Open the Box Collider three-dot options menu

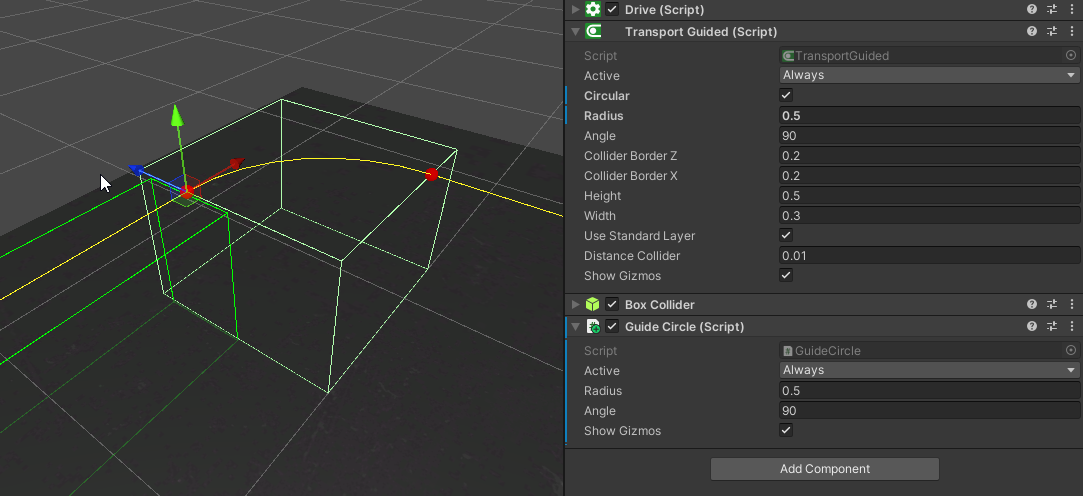[1071, 304]
